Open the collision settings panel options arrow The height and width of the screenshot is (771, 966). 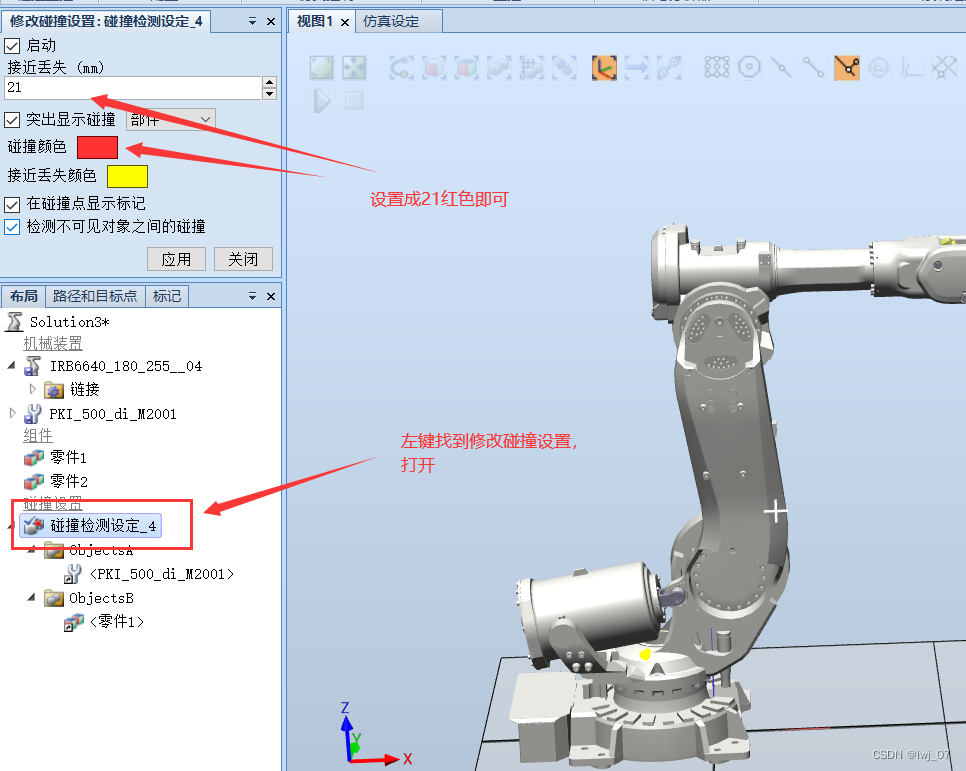click(x=252, y=22)
